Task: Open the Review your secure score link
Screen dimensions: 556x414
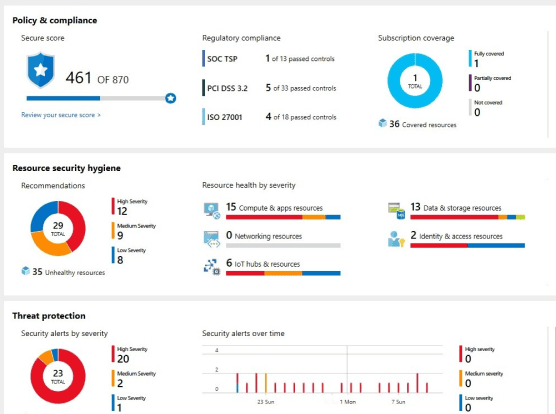Action: (61, 115)
